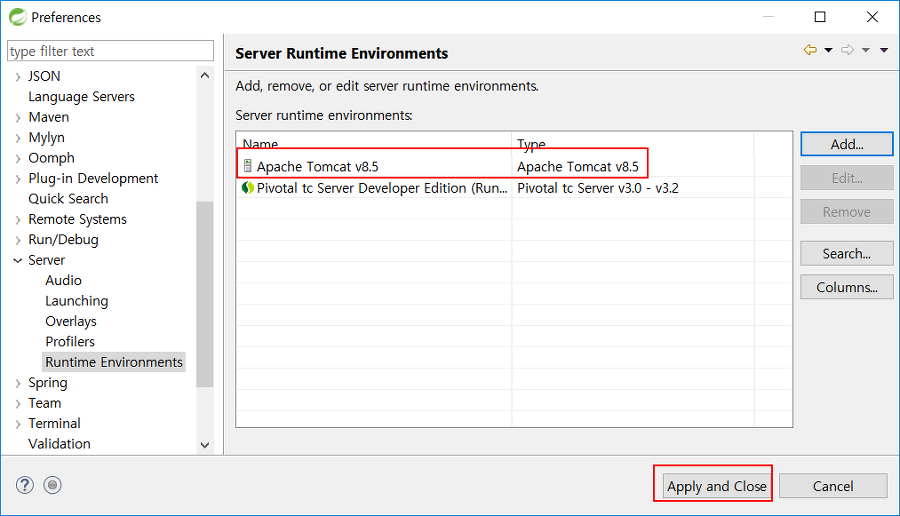Open the Overlays page under Server

pyautogui.click(x=71, y=321)
